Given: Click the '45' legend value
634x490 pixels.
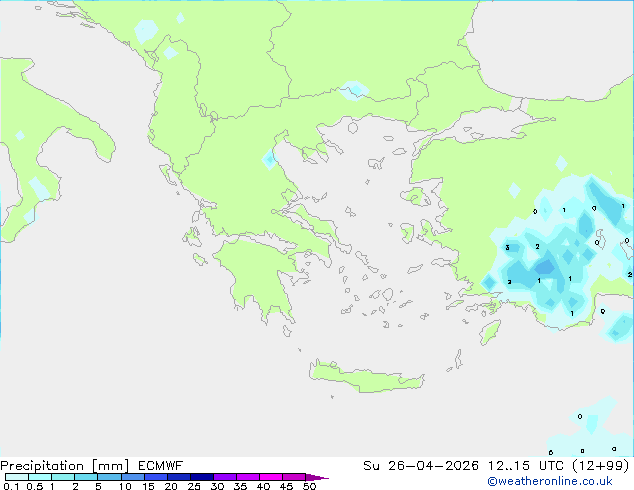Looking at the screenshot, I should pos(286,486).
